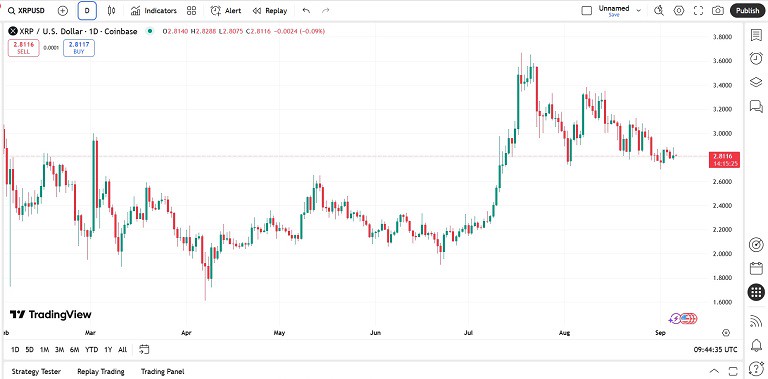
Task: Open the dotted grid apps icon in sidebar
Action: [x=756, y=292]
